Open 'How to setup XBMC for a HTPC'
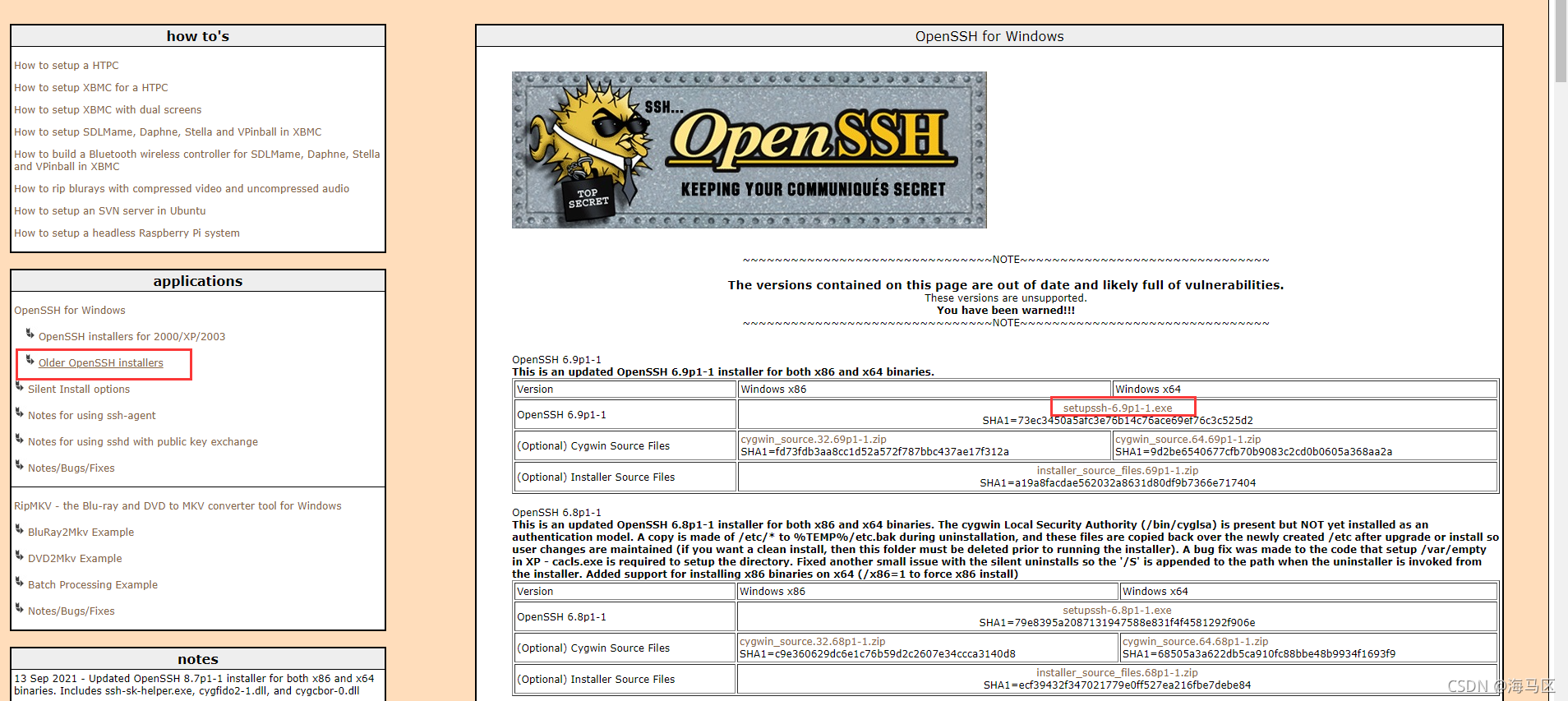Viewport: 1568px width, 701px height. point(90,88)
